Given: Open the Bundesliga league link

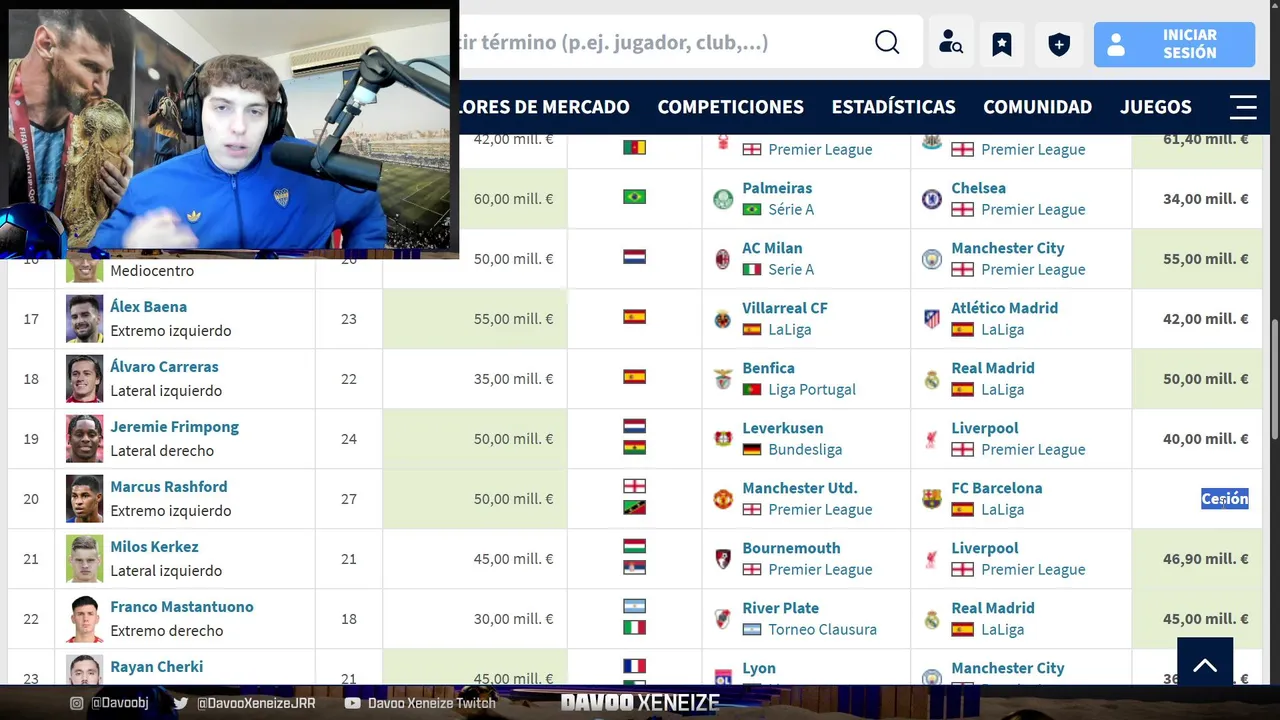Looking at the screenshot, I should (x=805, y=450).
